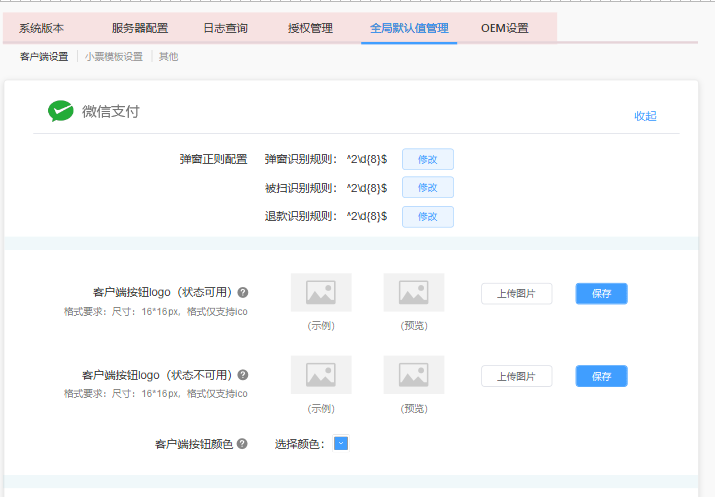
Task: Switch to 小票模板设置 sub-tab
Action: coord(113,57)
